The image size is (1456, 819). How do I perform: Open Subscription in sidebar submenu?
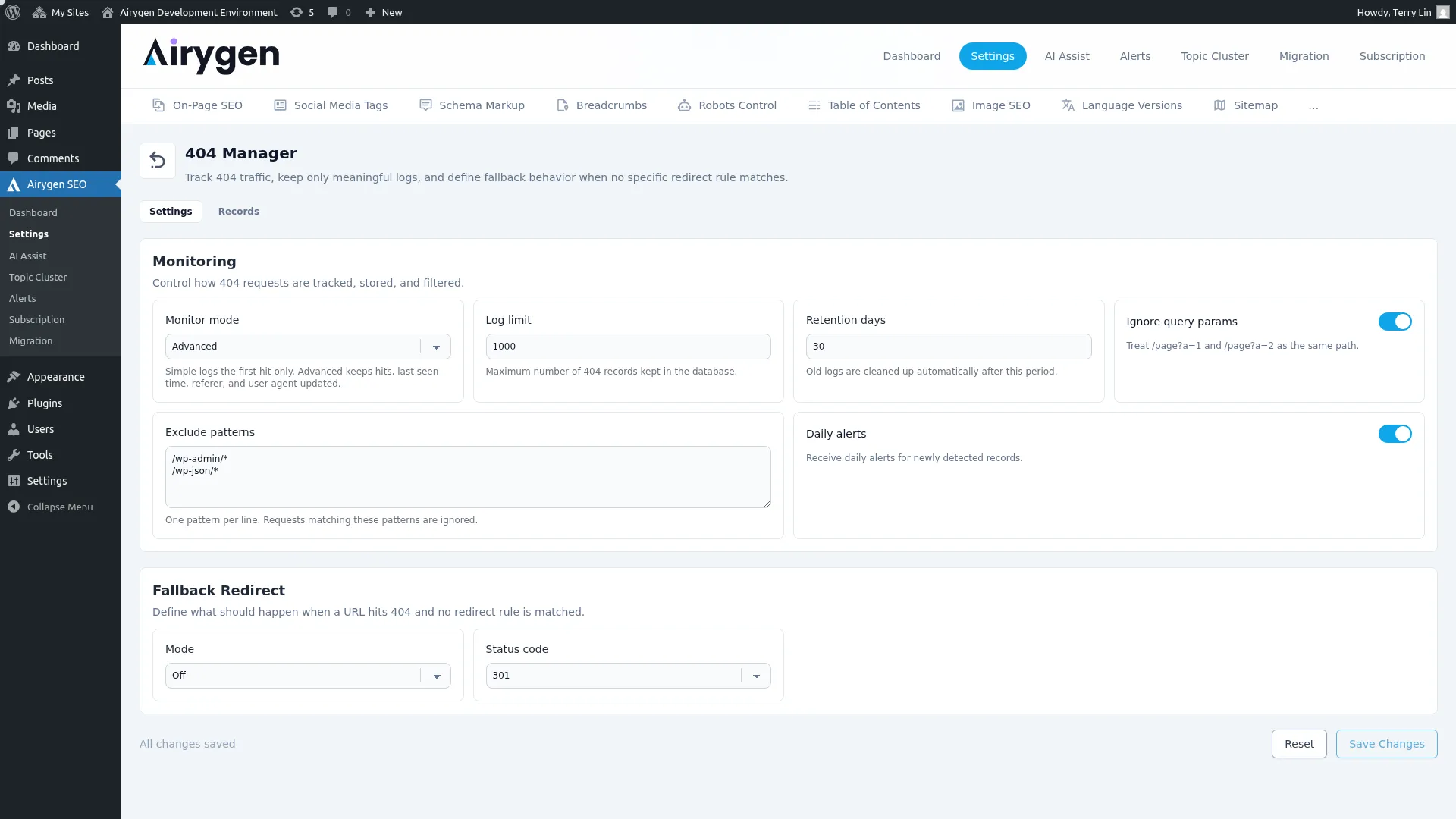pyautogui.click(x=36, y=320)
